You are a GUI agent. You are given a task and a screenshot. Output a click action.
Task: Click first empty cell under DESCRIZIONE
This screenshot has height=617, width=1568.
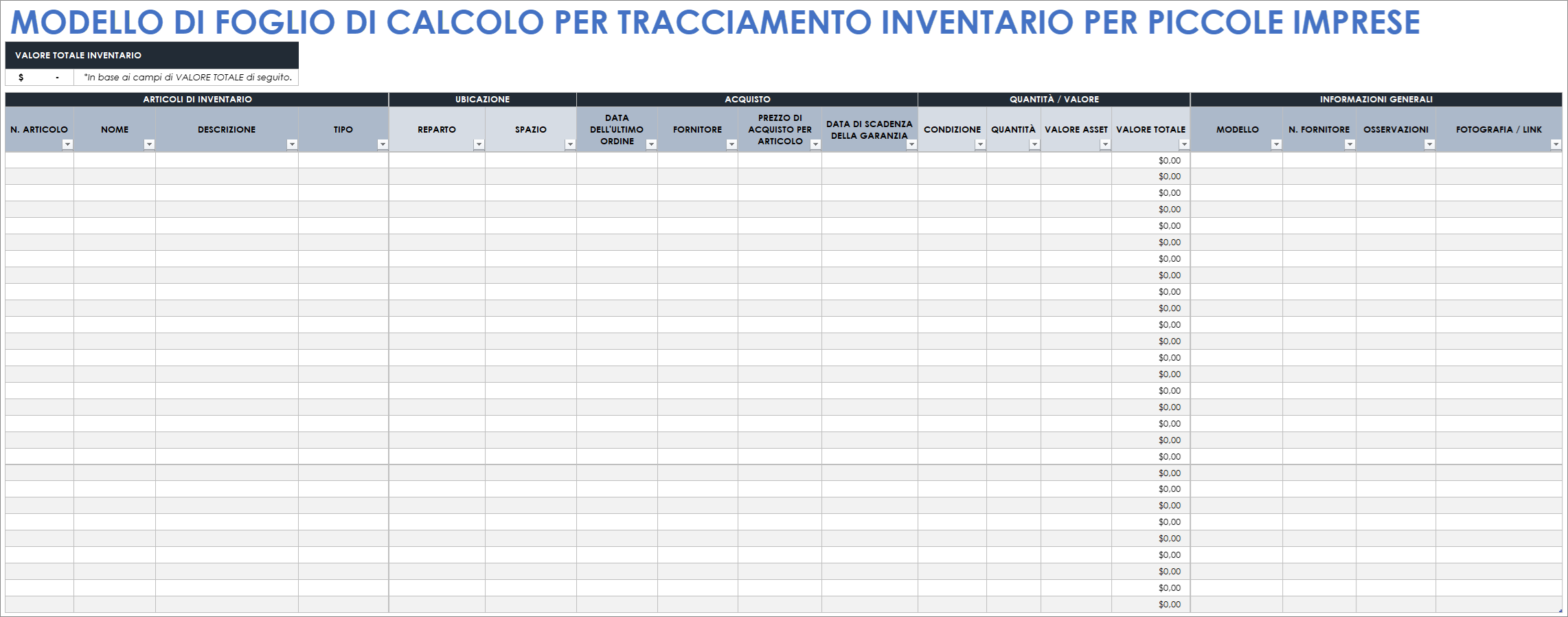coord(227,160)
